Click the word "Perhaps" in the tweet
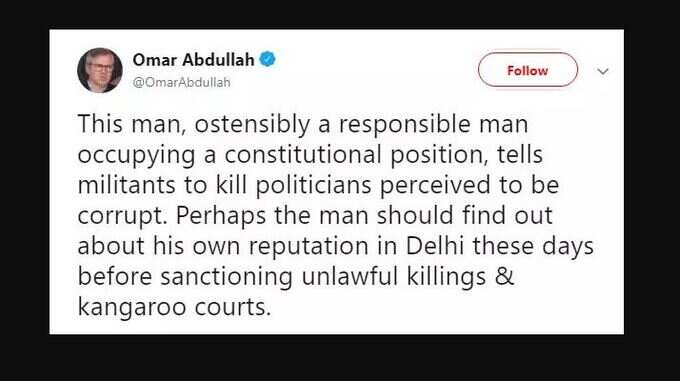680x381 pixels. point(221,216)
